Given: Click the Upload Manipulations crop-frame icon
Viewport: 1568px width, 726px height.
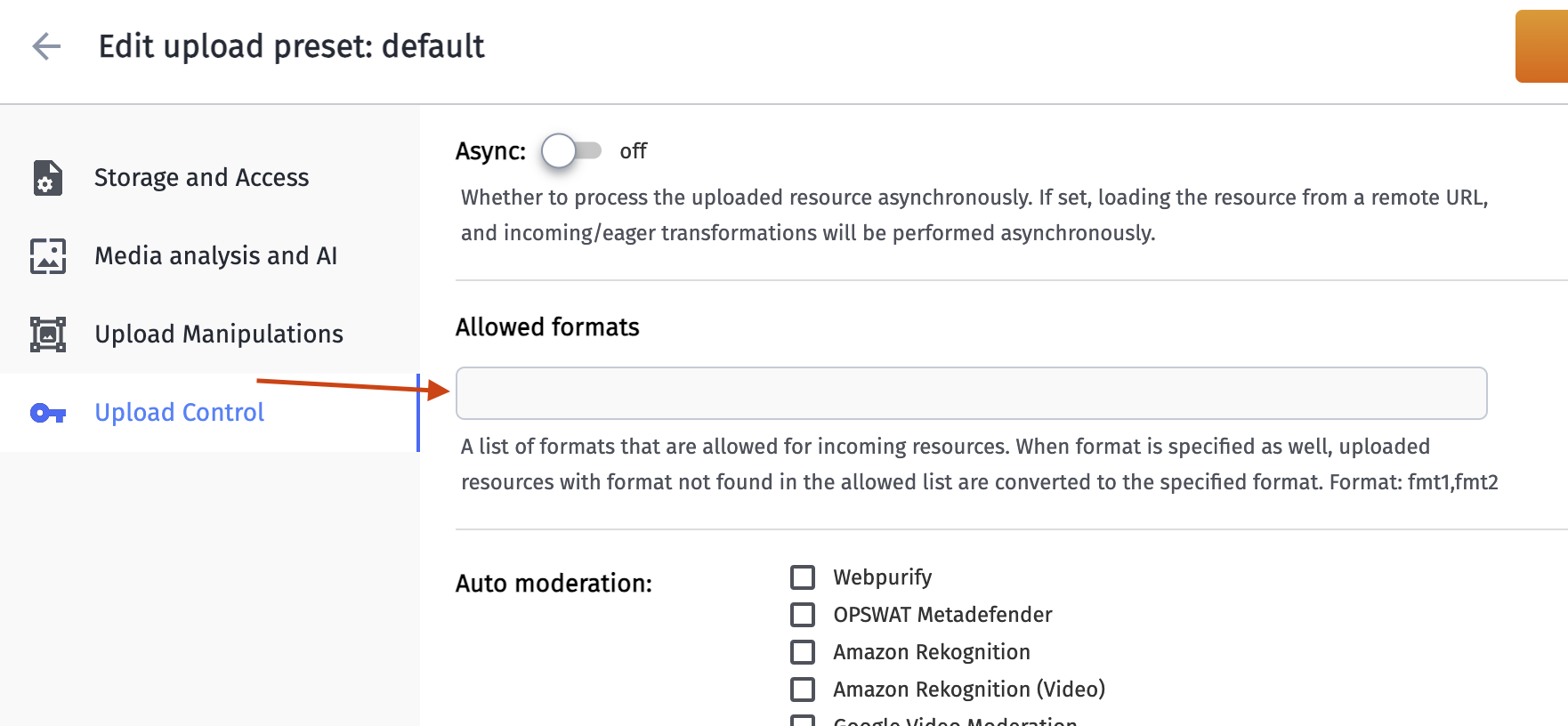Looking at the screenshot, I should click(47, 334).
